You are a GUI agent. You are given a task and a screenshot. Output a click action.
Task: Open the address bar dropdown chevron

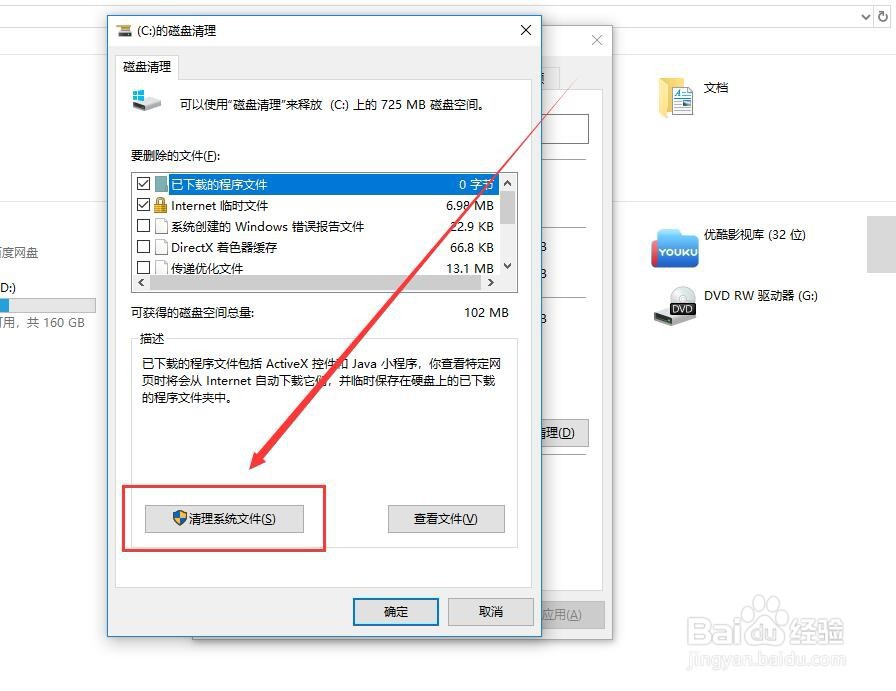click(x=866, y=17)
